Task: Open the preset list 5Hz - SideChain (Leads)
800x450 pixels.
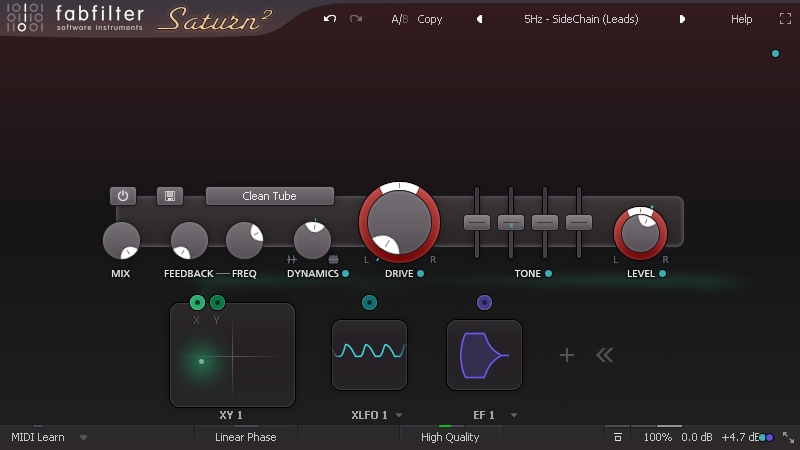Action: (x=581, y=19)
